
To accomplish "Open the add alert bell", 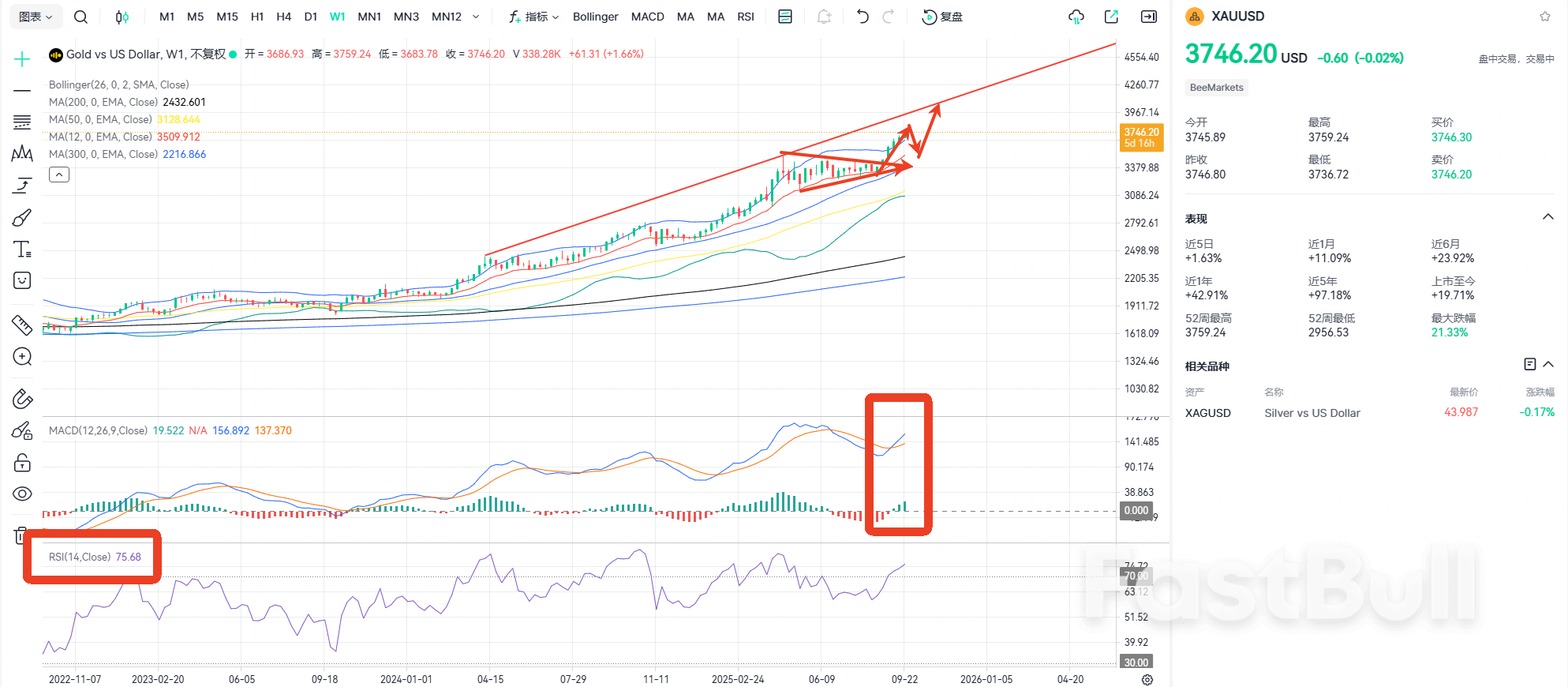I will click(824, 17).
